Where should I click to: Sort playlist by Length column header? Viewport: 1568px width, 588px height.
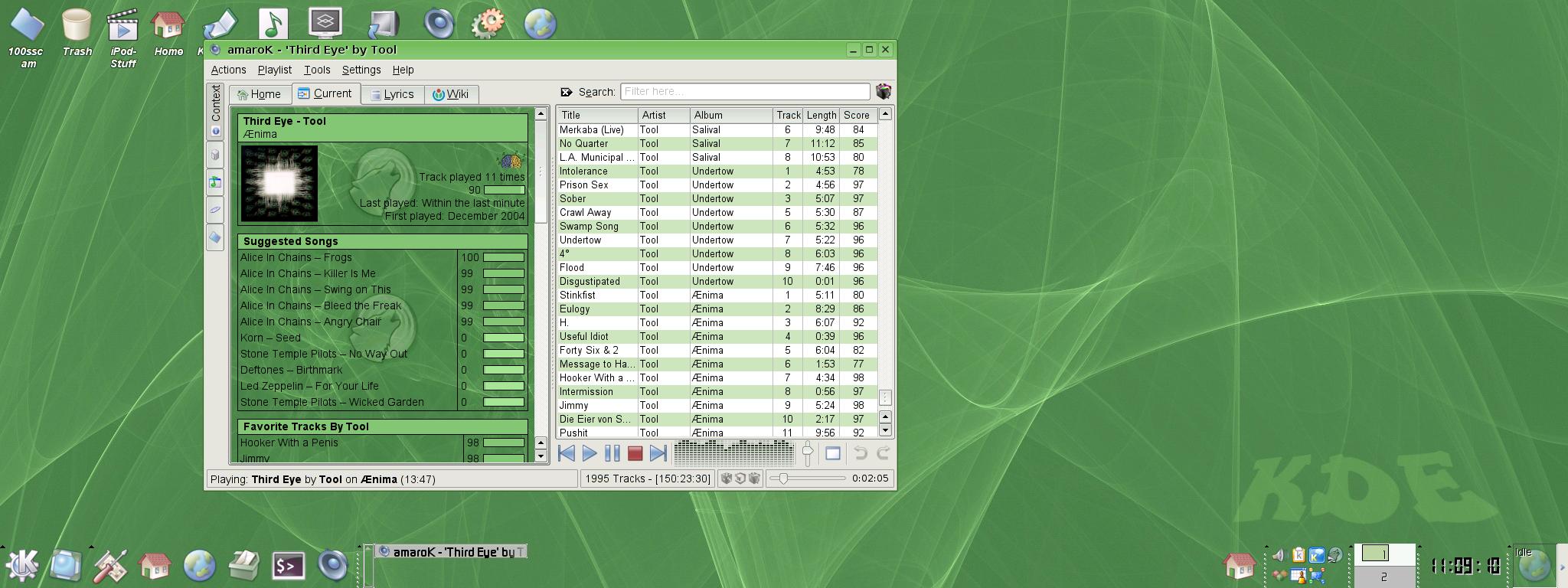tap(821, 115)
